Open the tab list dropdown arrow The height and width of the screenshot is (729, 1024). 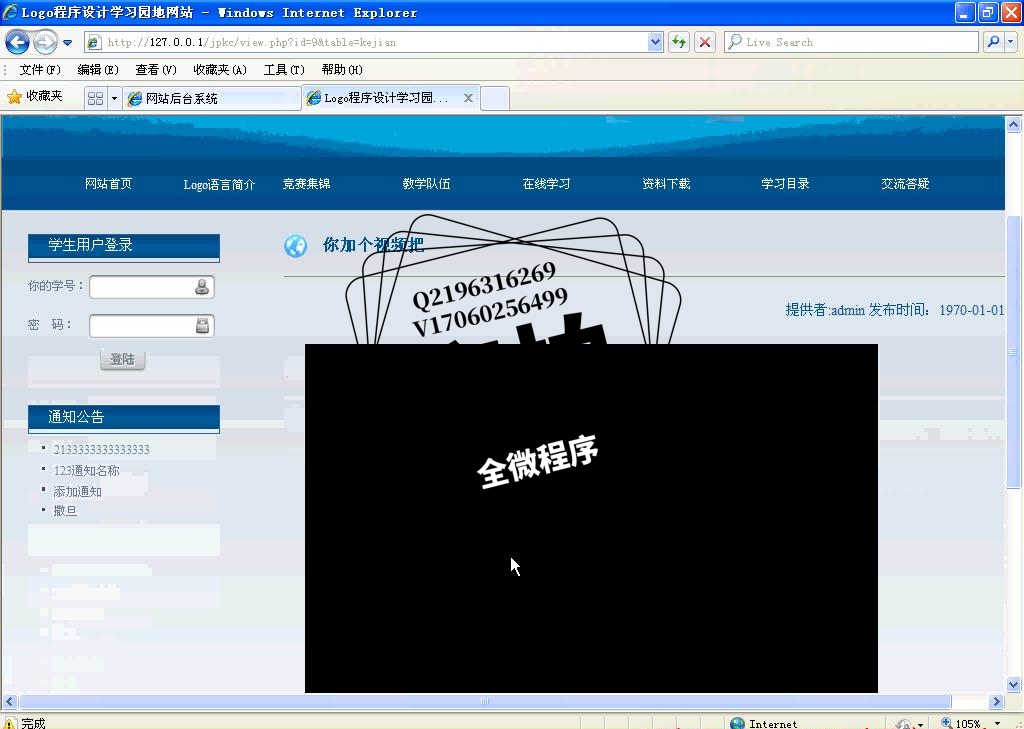click(x=114, y=99)
